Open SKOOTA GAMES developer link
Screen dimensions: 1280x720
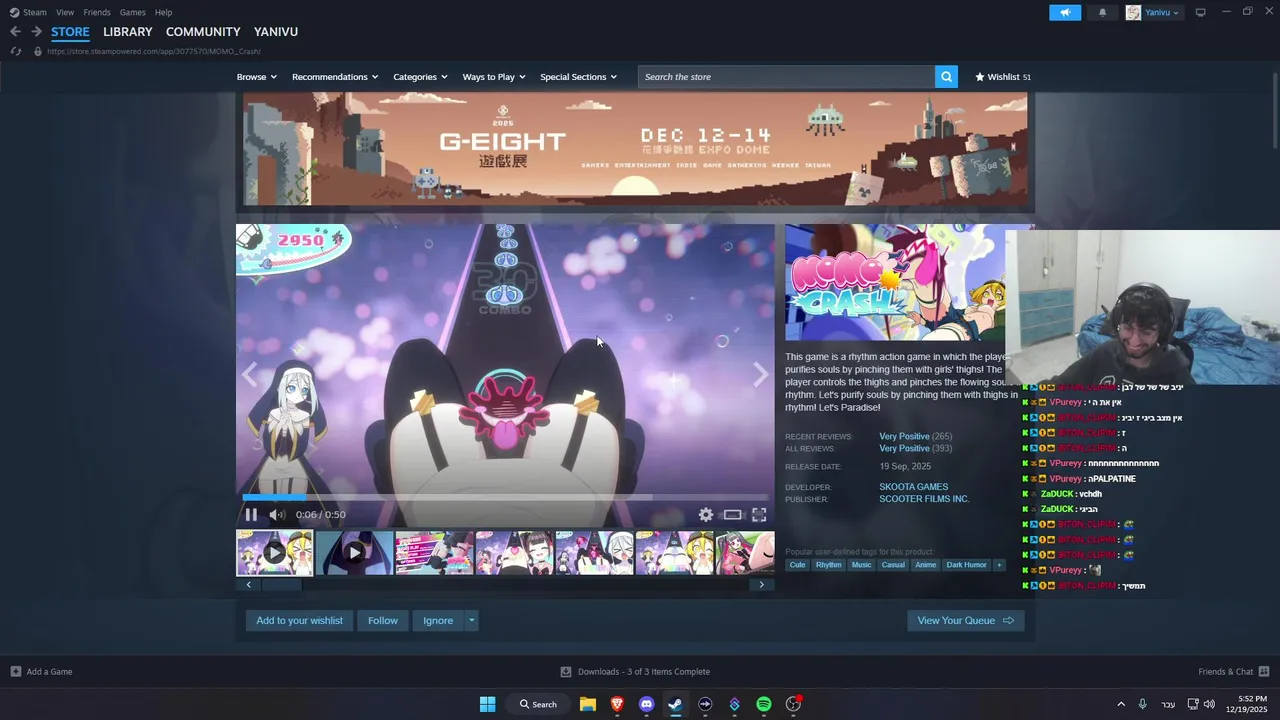pos(914,487)
